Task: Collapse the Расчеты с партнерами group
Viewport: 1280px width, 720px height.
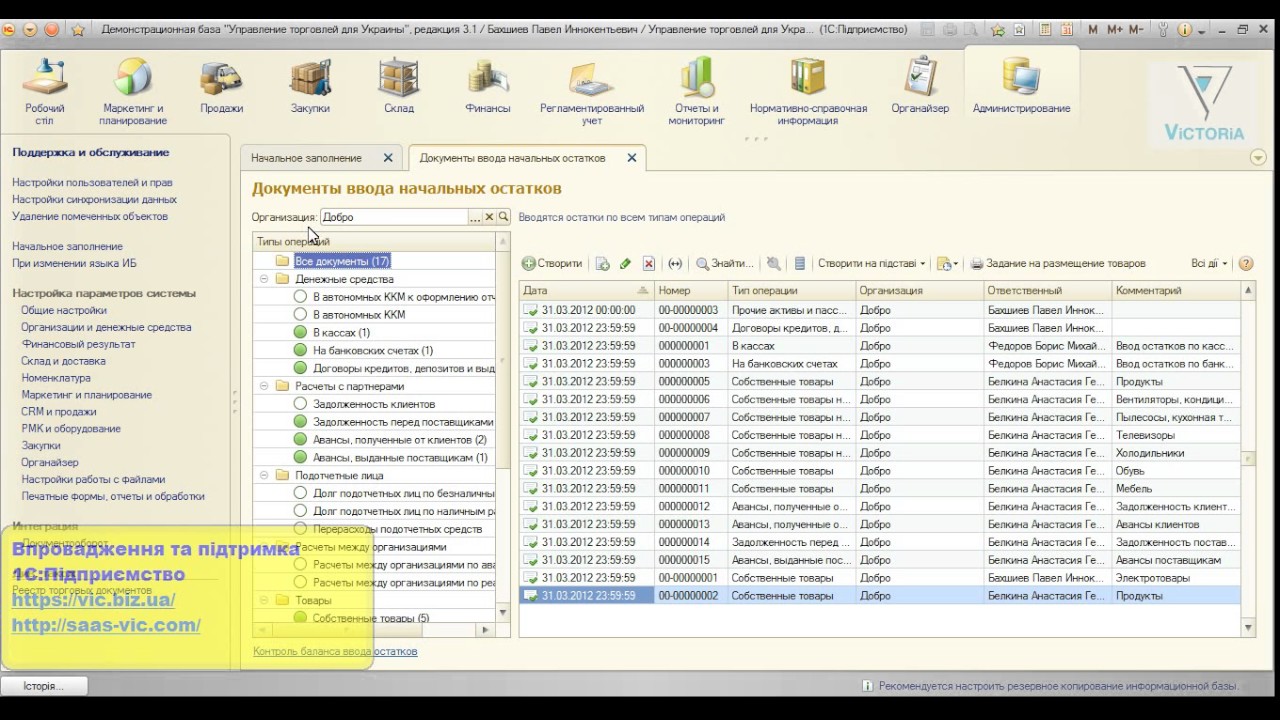Action: [x=264, y=386]
